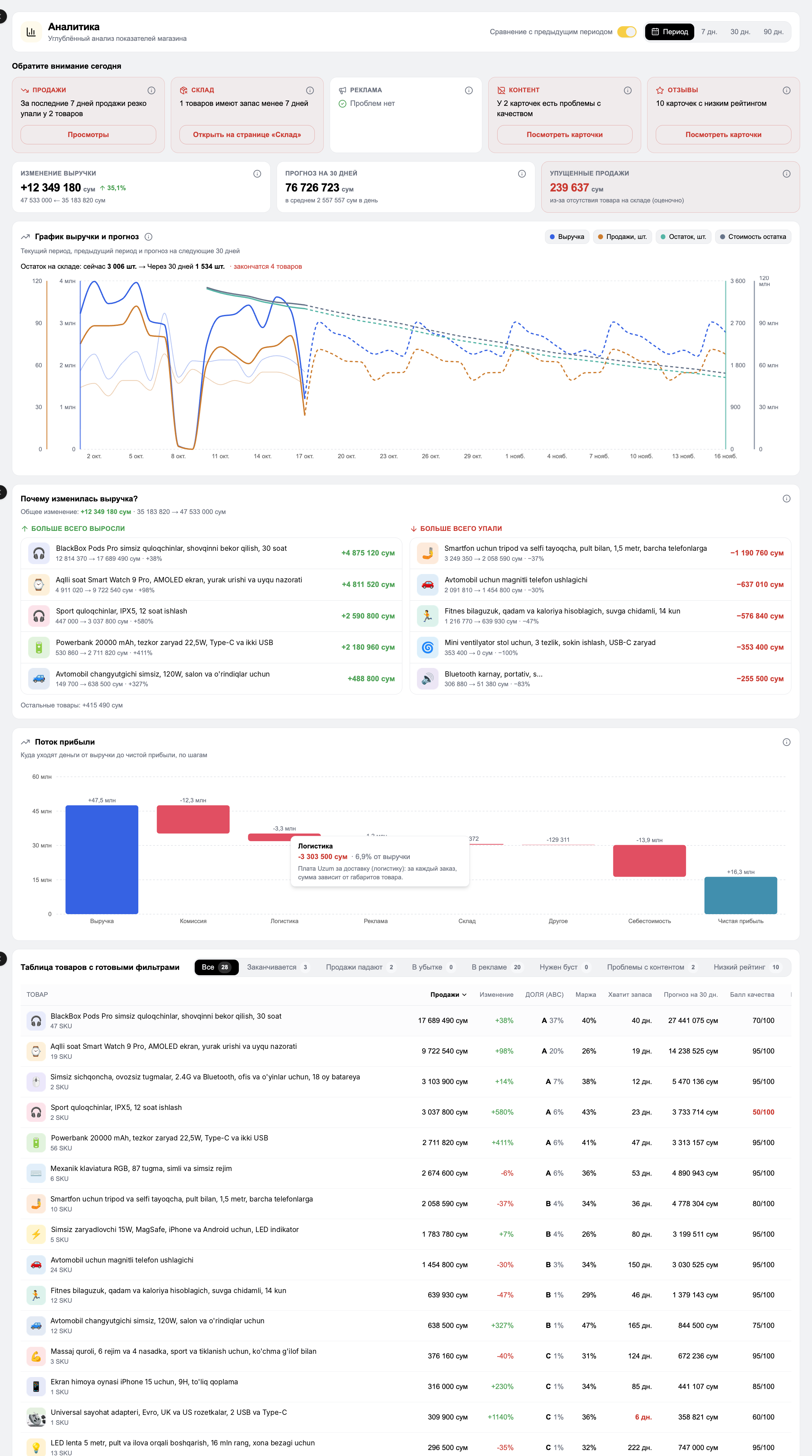The height and width of the screenshot is (1456, 812).
Task: Click info icon beside График выручки и прогноз
Action: (149, 237)
